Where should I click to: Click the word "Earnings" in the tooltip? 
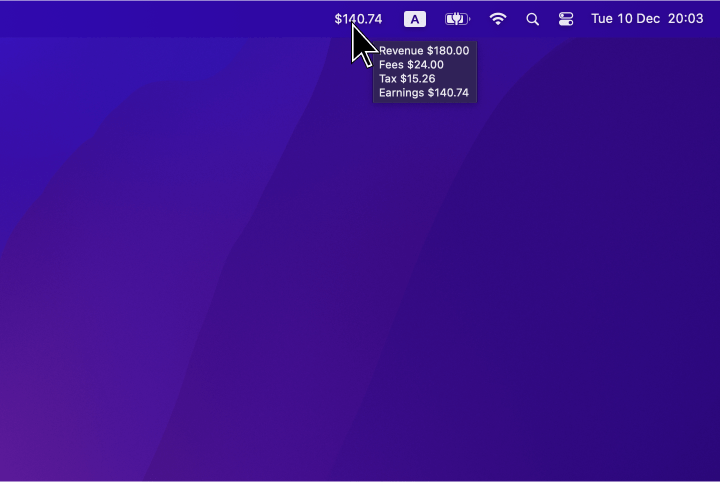point(401,93)
